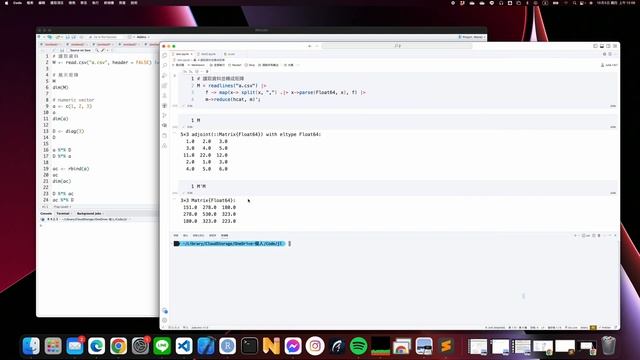
Task: Open the Manage gear at VS Code sidebar bottom
Action: 165,321
